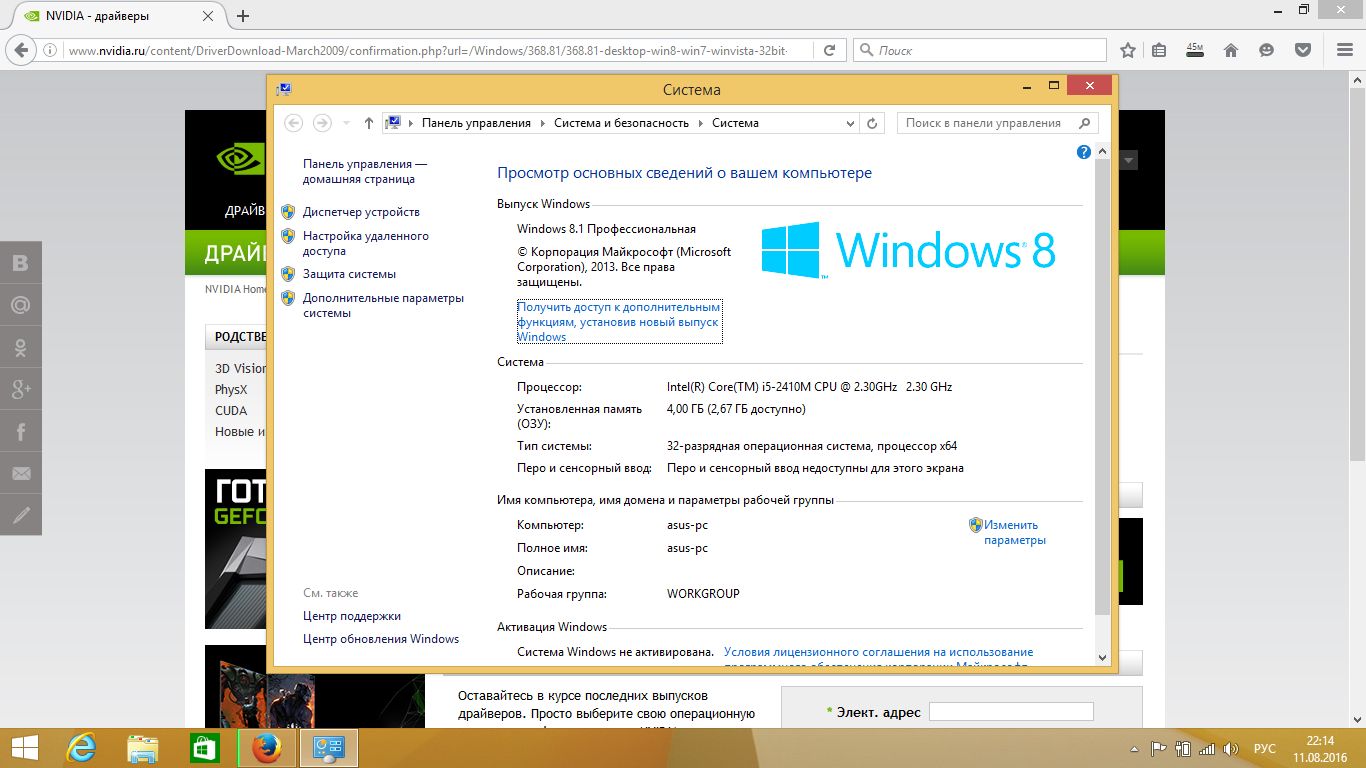This screenshot has width=1366, height=768.
Task: Launch Internet Explorer from taskbar
Action: [x=81, y=748]
